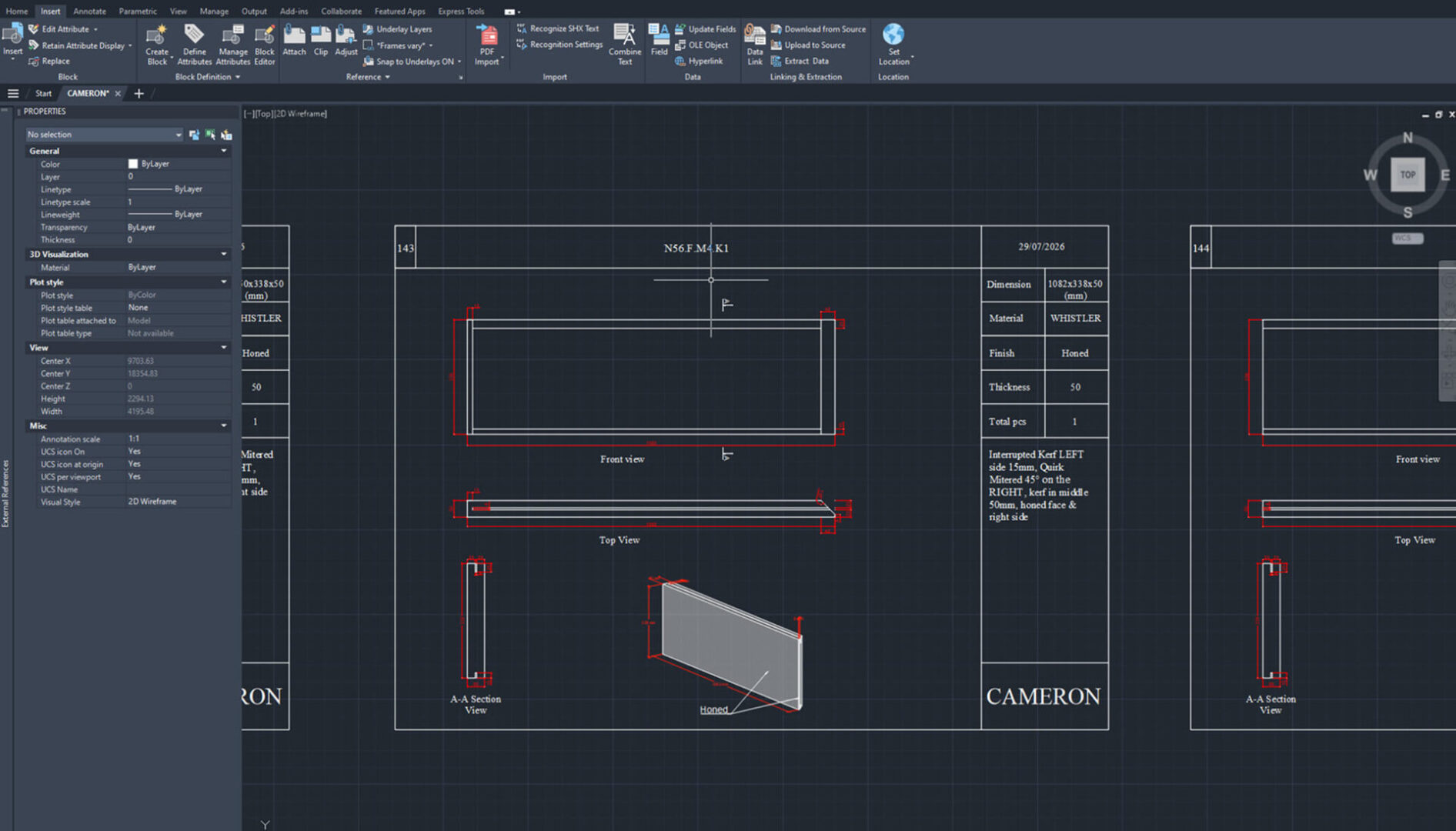Click the Replace block tool
Screen dimensions: 1456x831
(49, 62)
